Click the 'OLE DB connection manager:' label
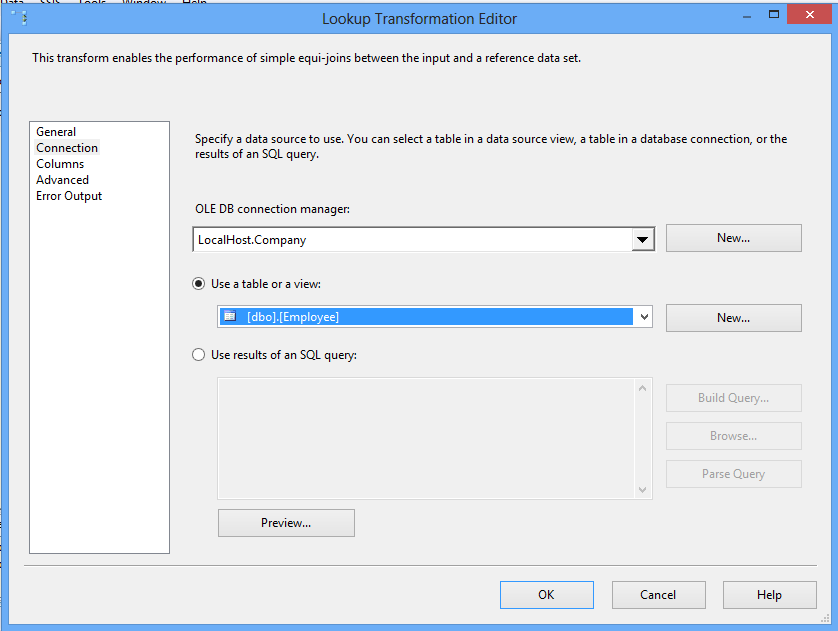The width and height of the screenshot is (838, 631). 272,209
